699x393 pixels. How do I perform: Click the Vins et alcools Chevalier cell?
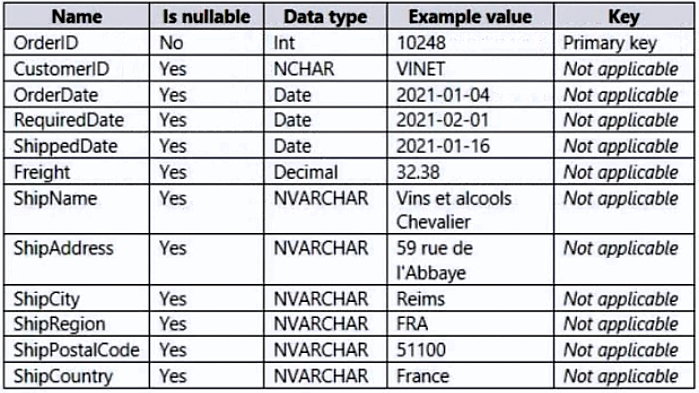[470, 209]
